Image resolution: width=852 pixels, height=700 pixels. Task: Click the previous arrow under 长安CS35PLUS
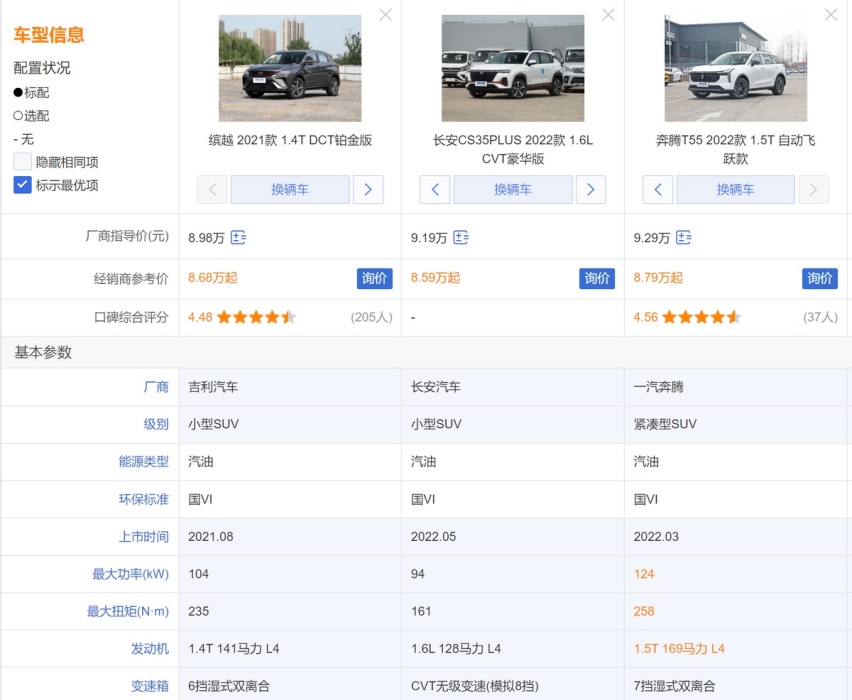pyautogui.click(x=435, y=190)
